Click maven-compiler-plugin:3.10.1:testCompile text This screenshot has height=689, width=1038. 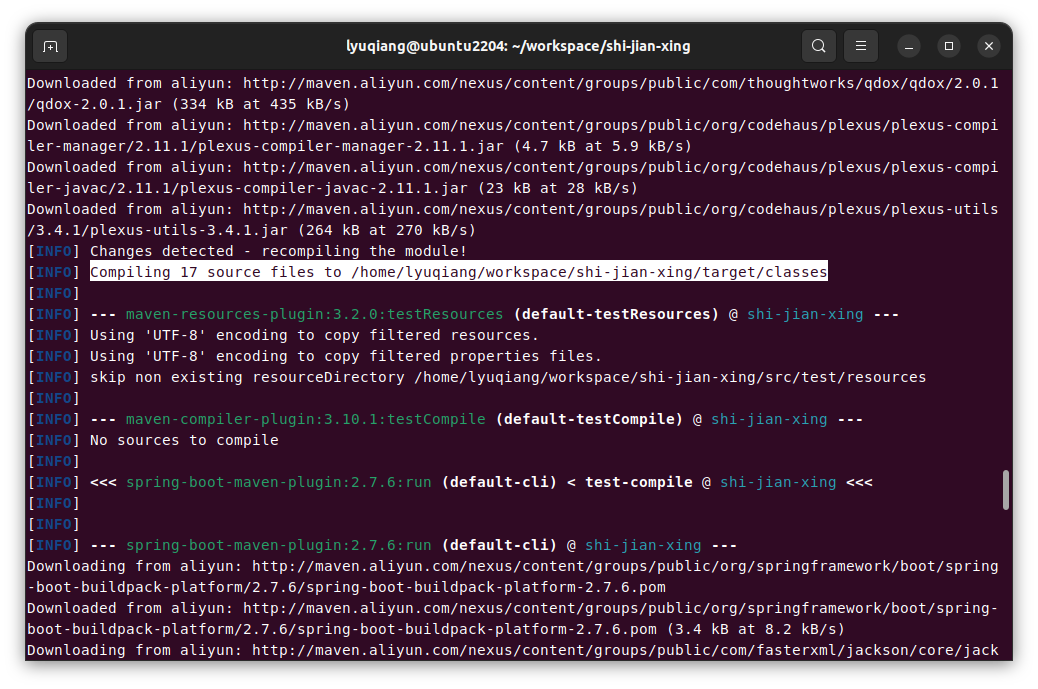(305, 419)
